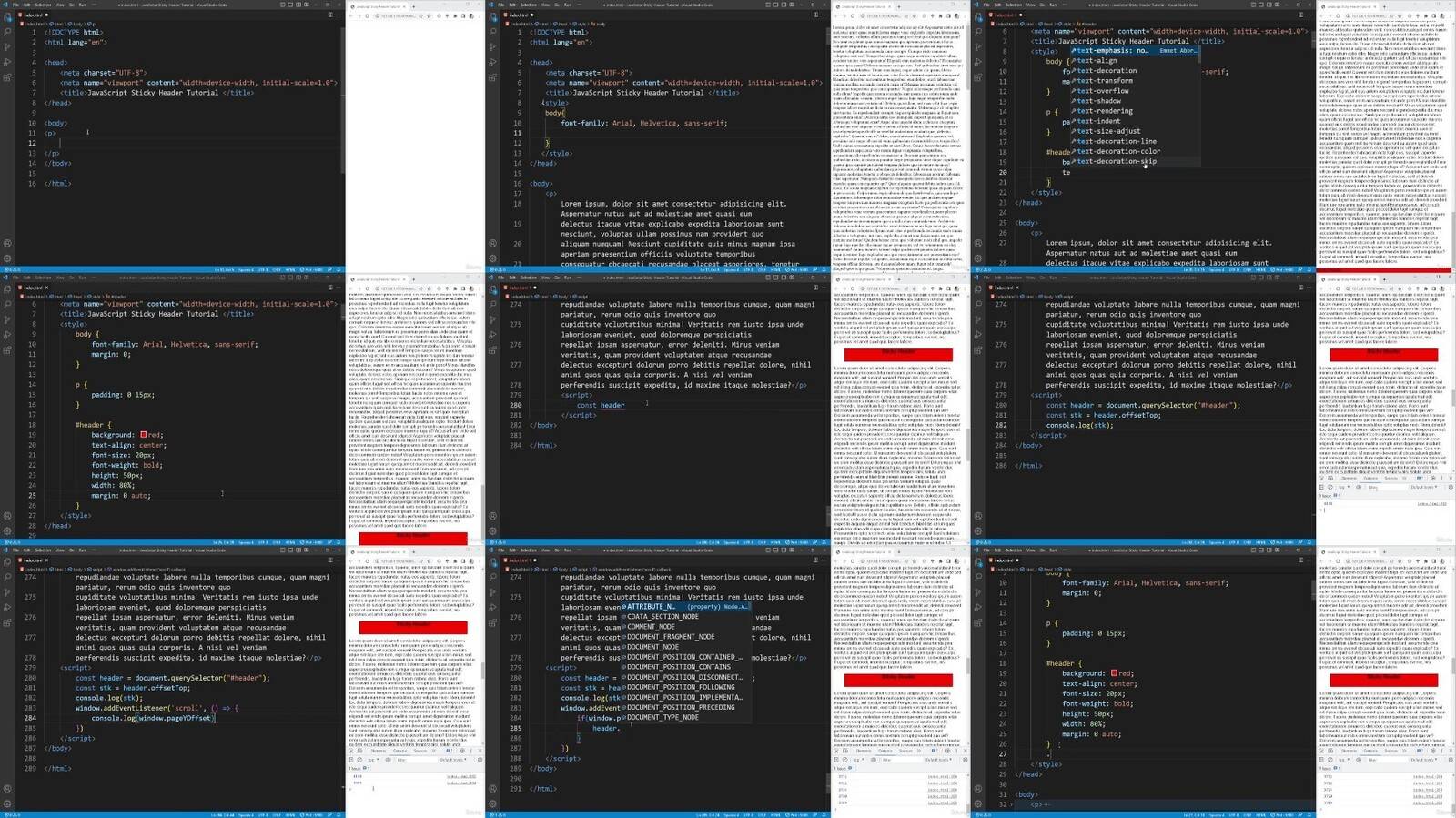The width and height of the screenshot is (1456, 818).
Task: Open the Run menu in the blank-browser frame
Action: [x=82, y=5]
